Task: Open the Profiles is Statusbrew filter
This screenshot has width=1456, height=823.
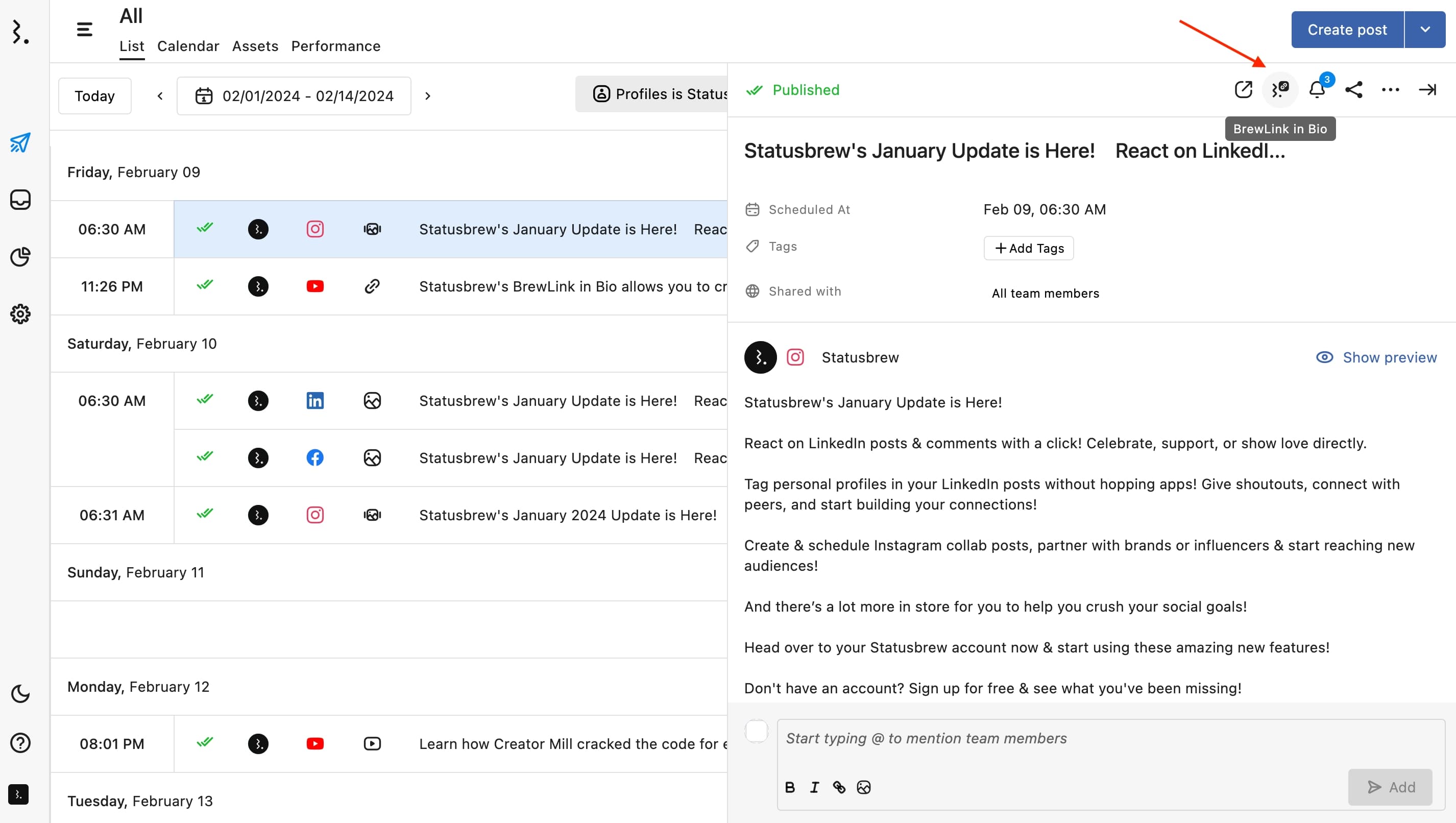Action: click(651, 94)
